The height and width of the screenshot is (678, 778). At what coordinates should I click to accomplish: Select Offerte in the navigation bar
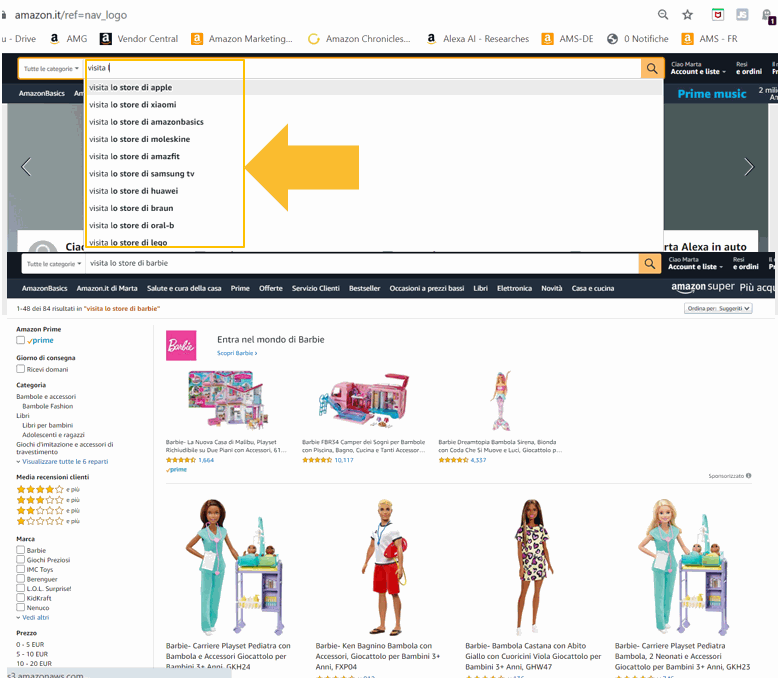click(270, 288)
